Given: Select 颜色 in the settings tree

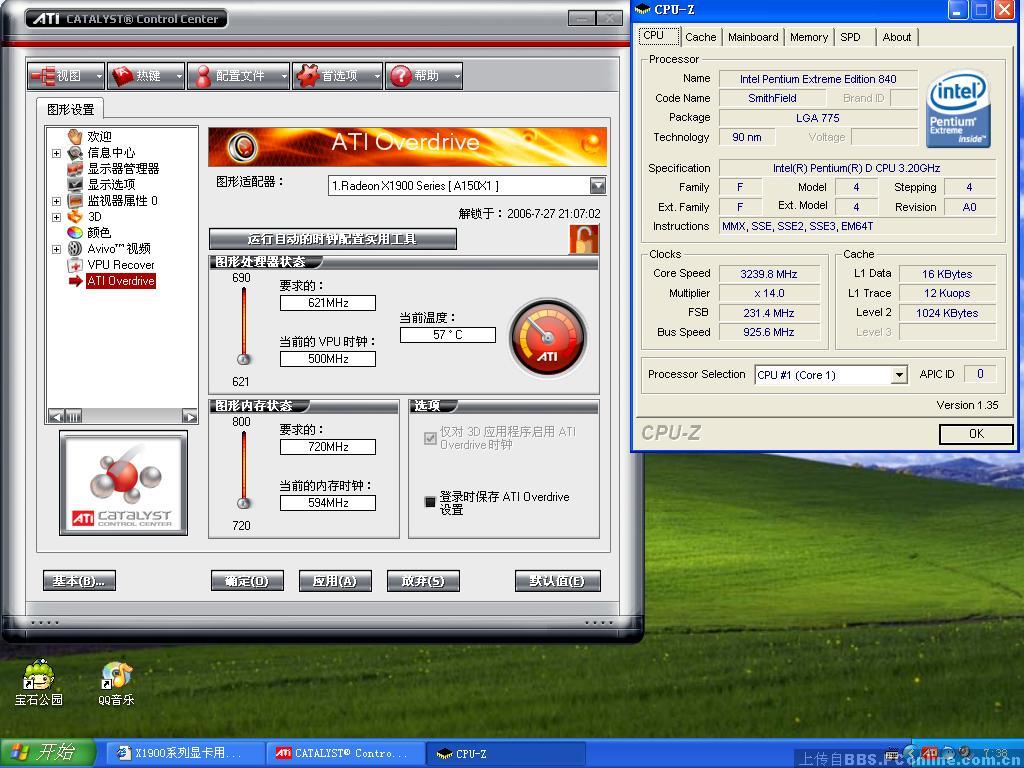Looking at the screenshot, I should (99, 232).
